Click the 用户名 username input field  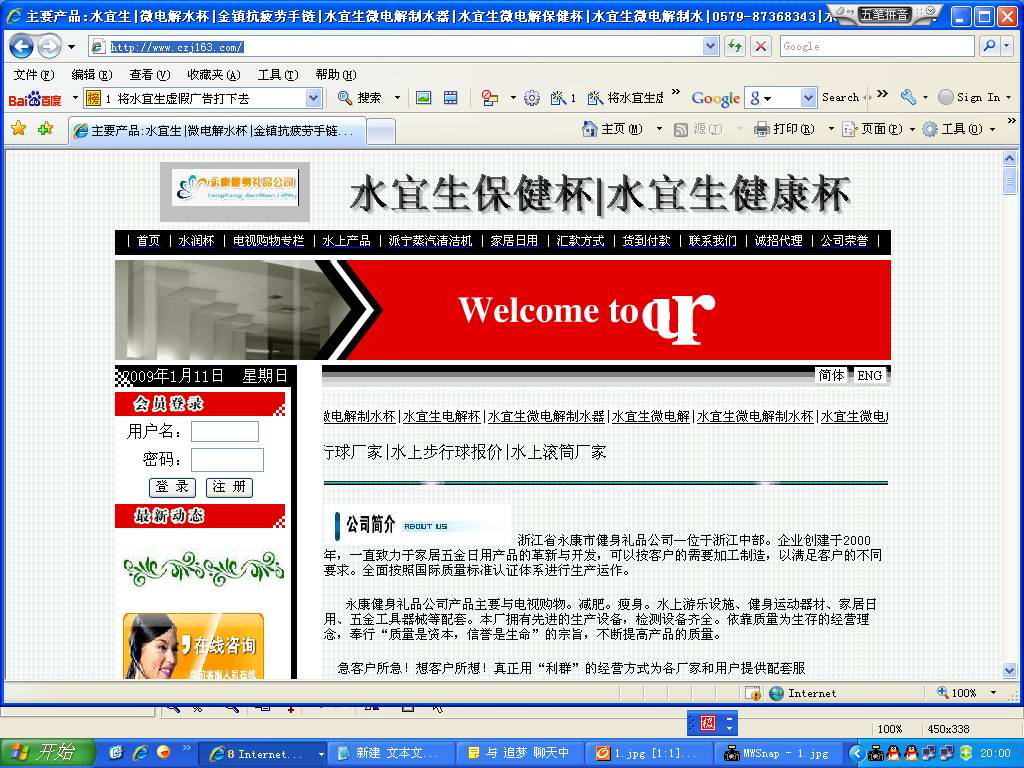224,432
